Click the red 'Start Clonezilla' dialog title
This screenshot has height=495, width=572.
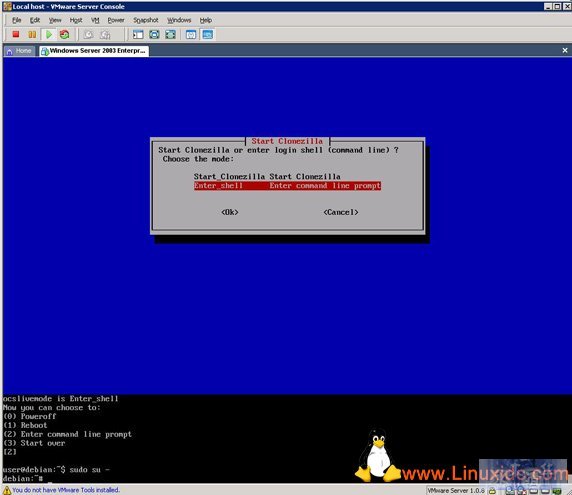point(287,141)
